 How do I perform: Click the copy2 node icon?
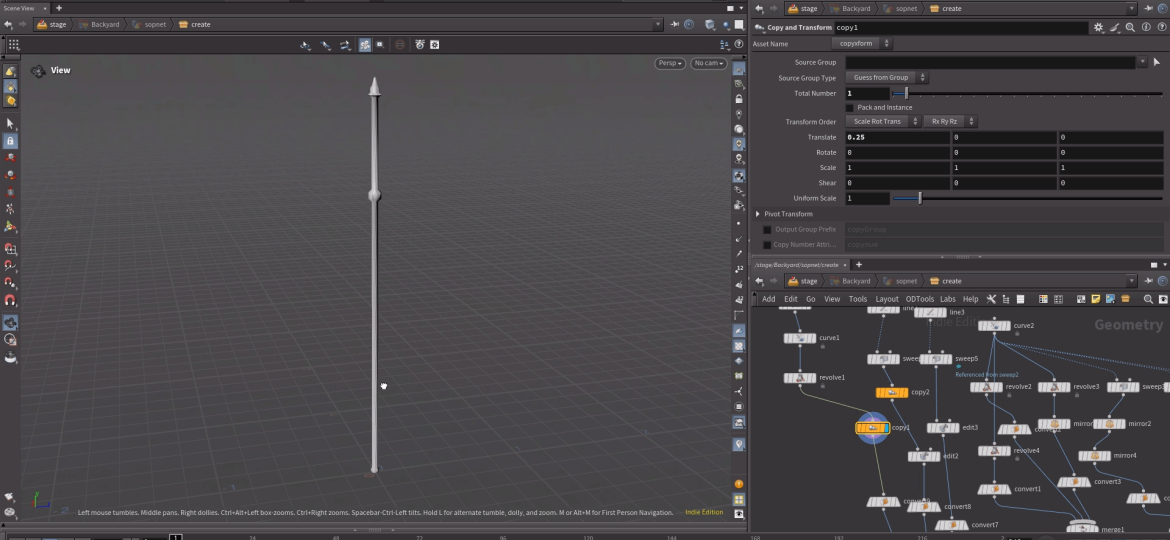[891, 393]
